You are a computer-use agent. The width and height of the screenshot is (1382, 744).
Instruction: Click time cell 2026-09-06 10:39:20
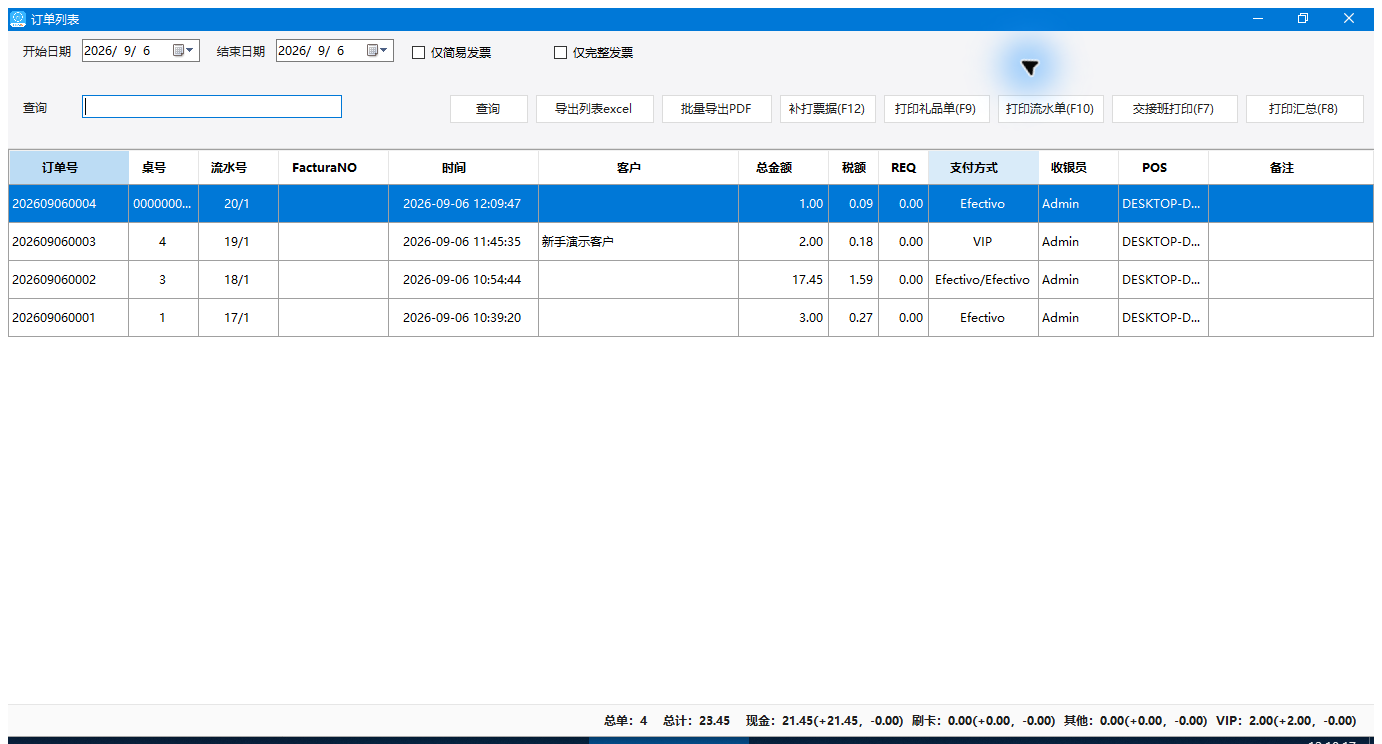(464, 318)
